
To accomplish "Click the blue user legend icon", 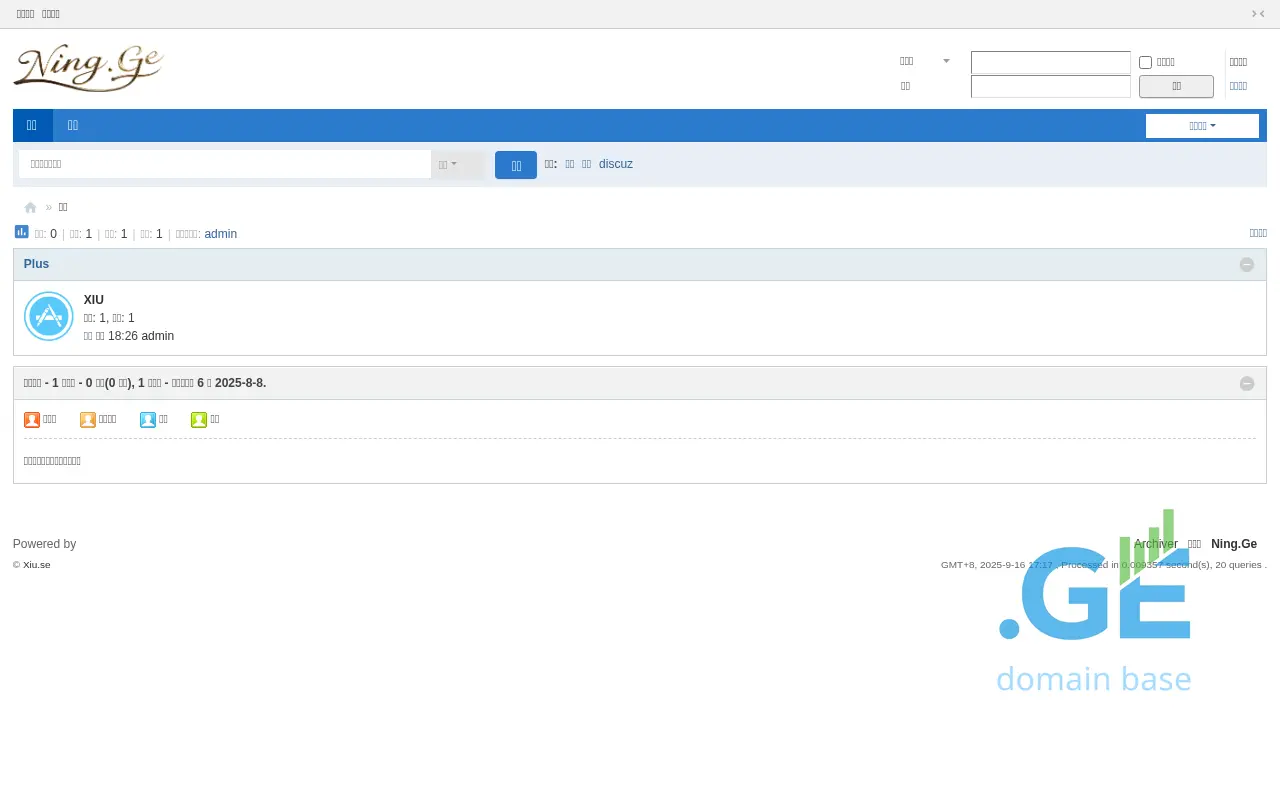I will (x=148, y=420).
